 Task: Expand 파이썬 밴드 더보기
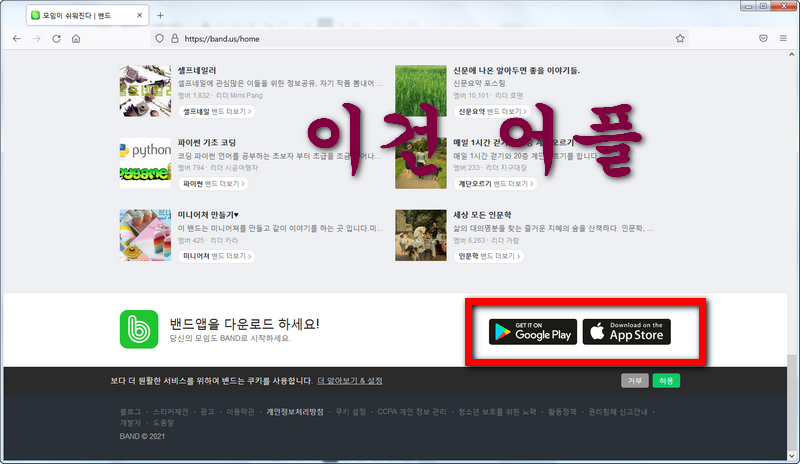[x=213, y=184]
